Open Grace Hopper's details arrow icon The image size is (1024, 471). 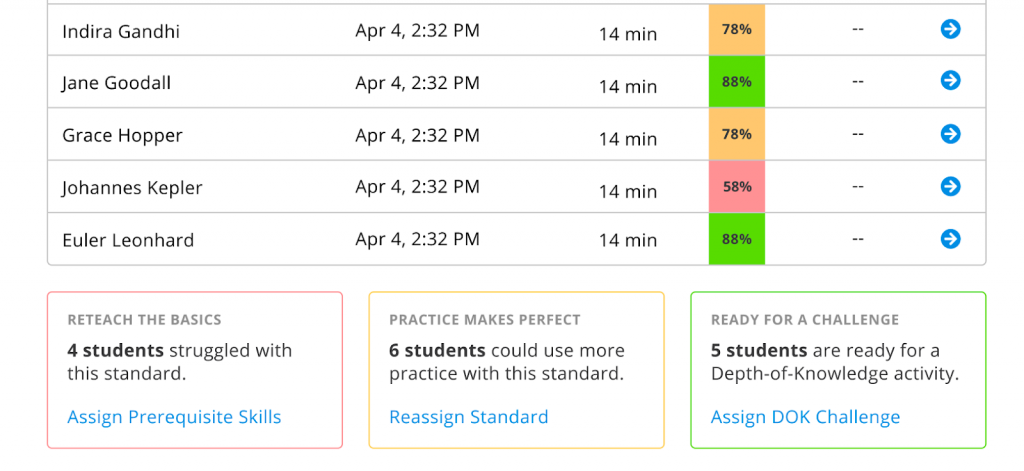[x=950, y=134]
